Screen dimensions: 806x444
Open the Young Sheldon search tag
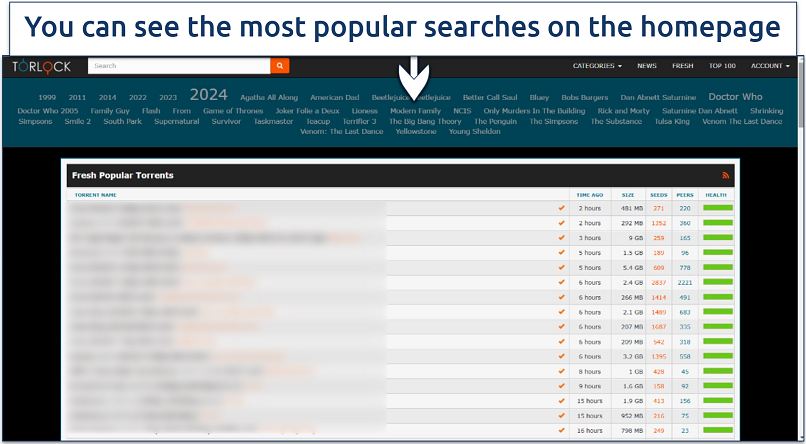pyautogui.click(x=474, y=131)
